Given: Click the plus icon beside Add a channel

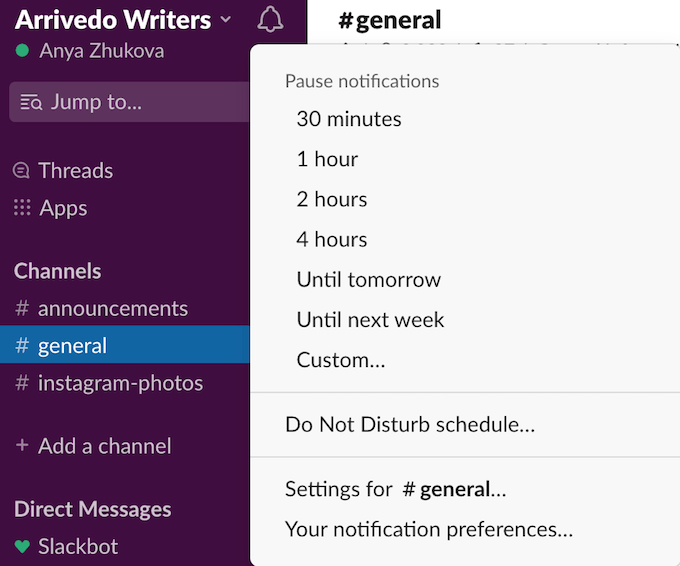Looking at the screenshot, I should tap(22, 445).
